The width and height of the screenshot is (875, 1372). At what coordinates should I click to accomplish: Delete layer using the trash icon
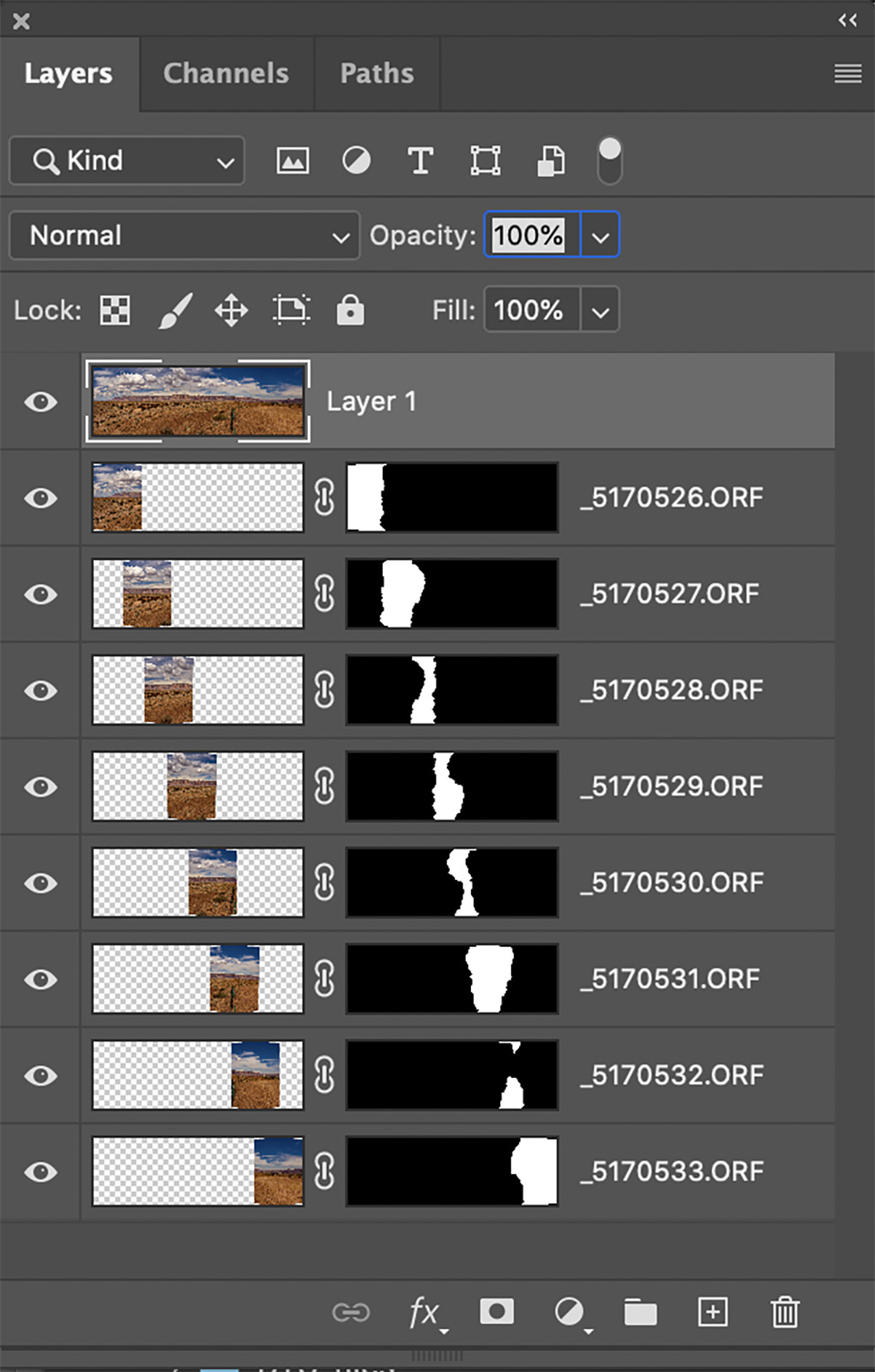tap(784, 1311)
